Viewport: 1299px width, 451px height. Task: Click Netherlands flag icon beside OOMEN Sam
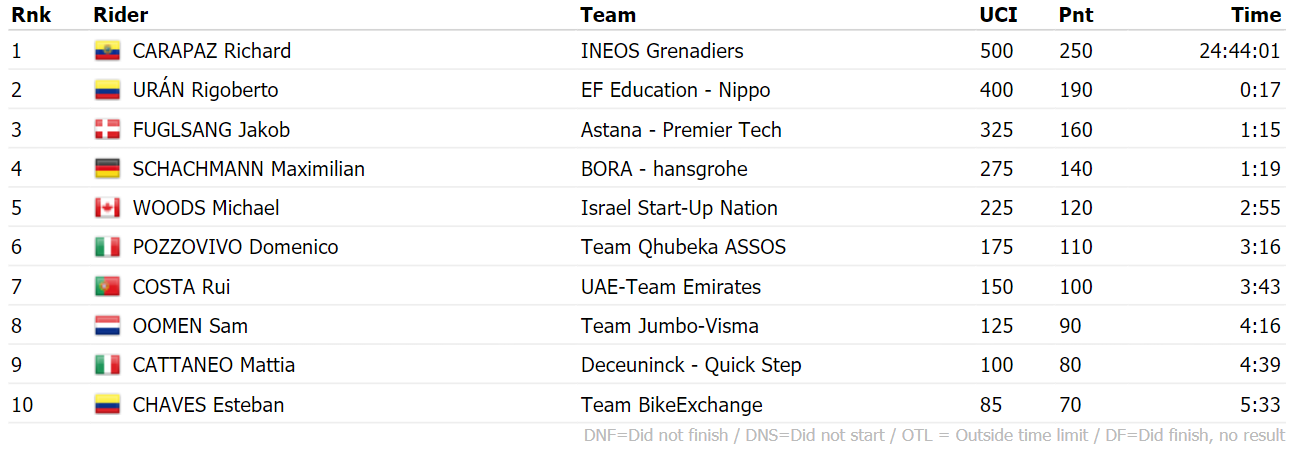(x=107, y=326)
